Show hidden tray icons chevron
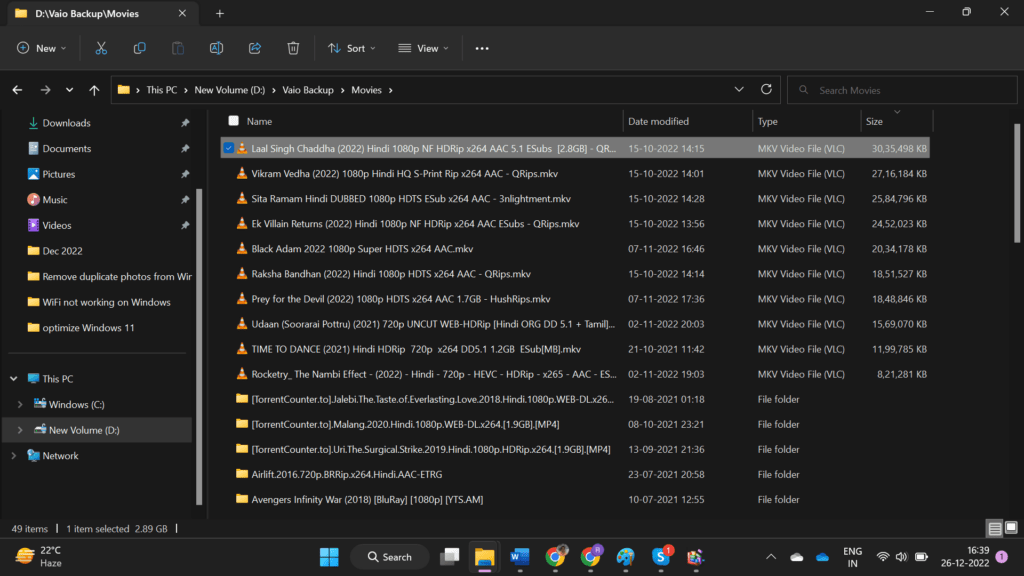 coord(771,557)
